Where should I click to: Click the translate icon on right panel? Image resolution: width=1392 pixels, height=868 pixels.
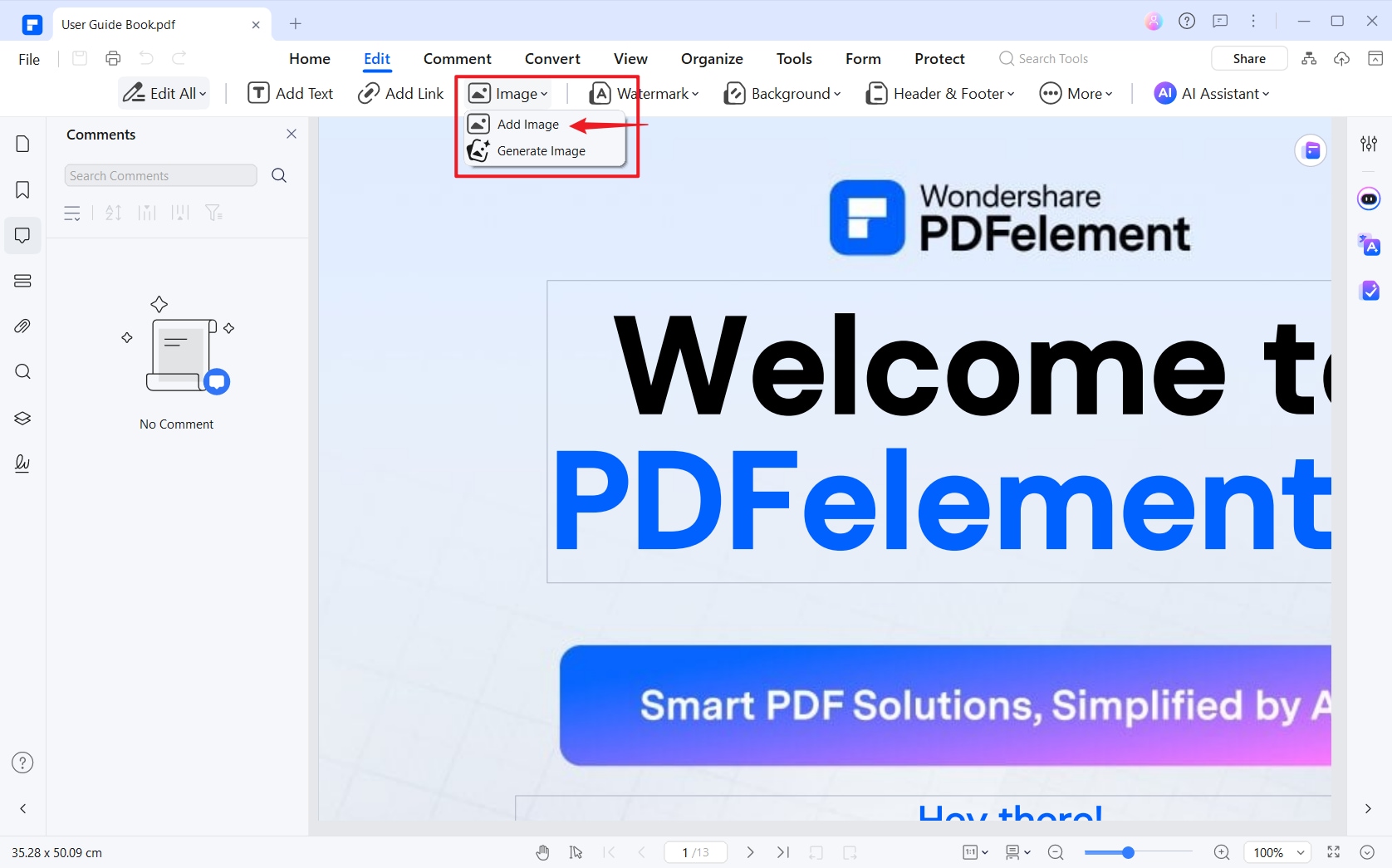pyautogui.click(x=1369, y=245)
